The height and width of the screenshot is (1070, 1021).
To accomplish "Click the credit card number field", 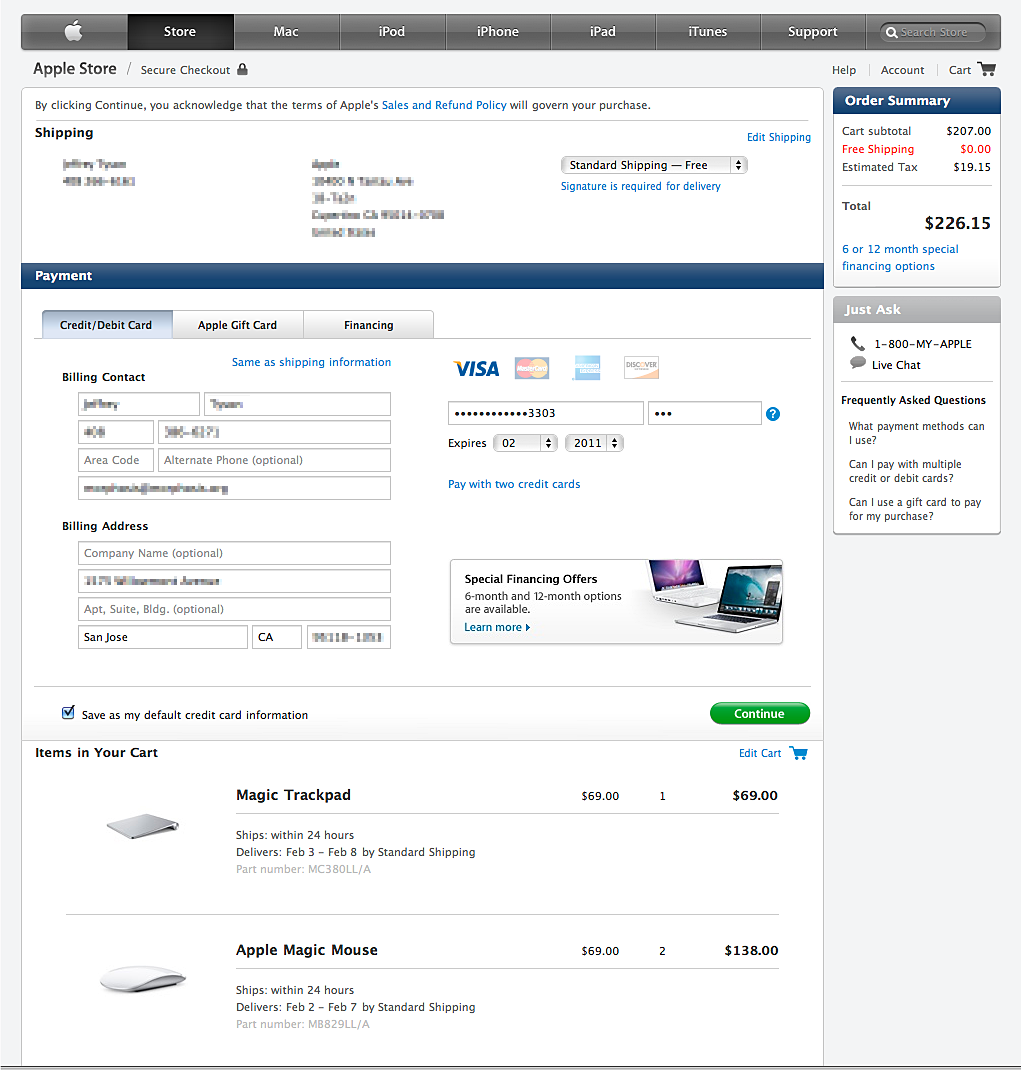I will (x=545, y=413).
